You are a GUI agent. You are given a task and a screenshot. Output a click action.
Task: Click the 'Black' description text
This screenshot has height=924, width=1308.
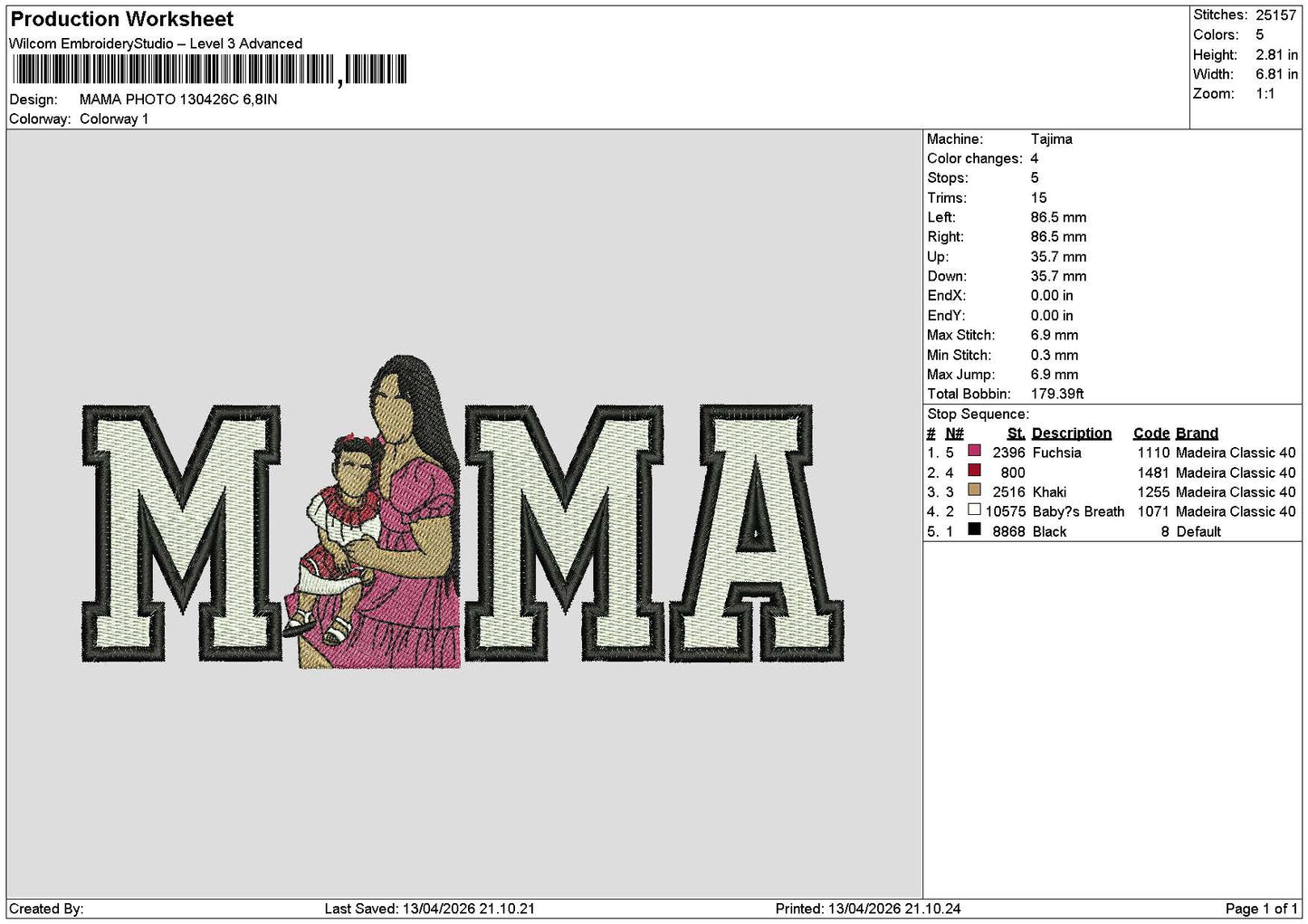1049,532
